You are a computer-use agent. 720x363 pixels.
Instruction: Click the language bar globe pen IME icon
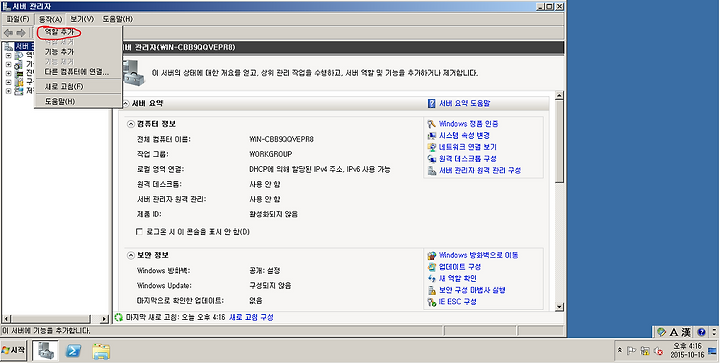661,332
